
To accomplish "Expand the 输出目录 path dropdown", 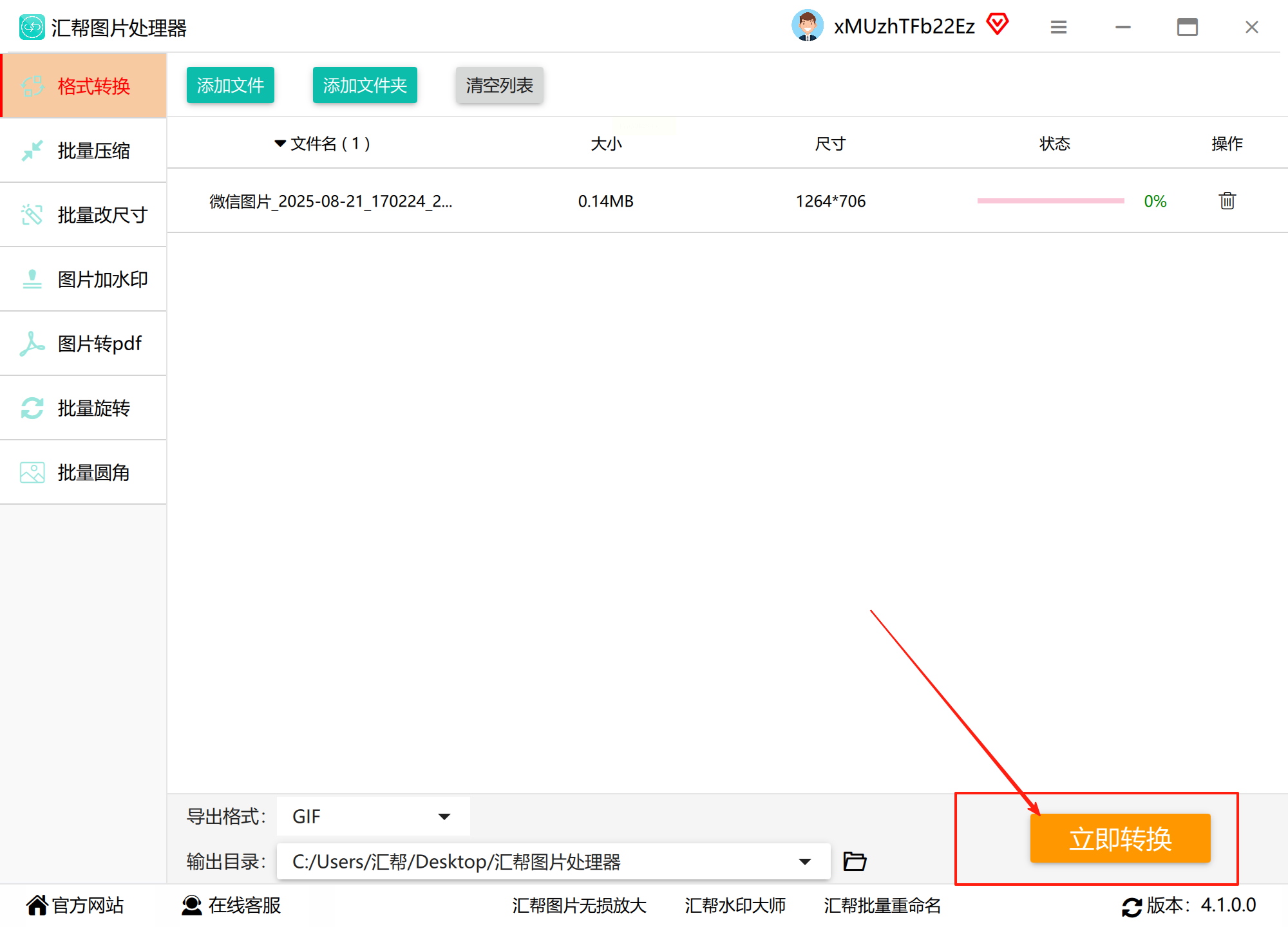I will click(804, 861).
